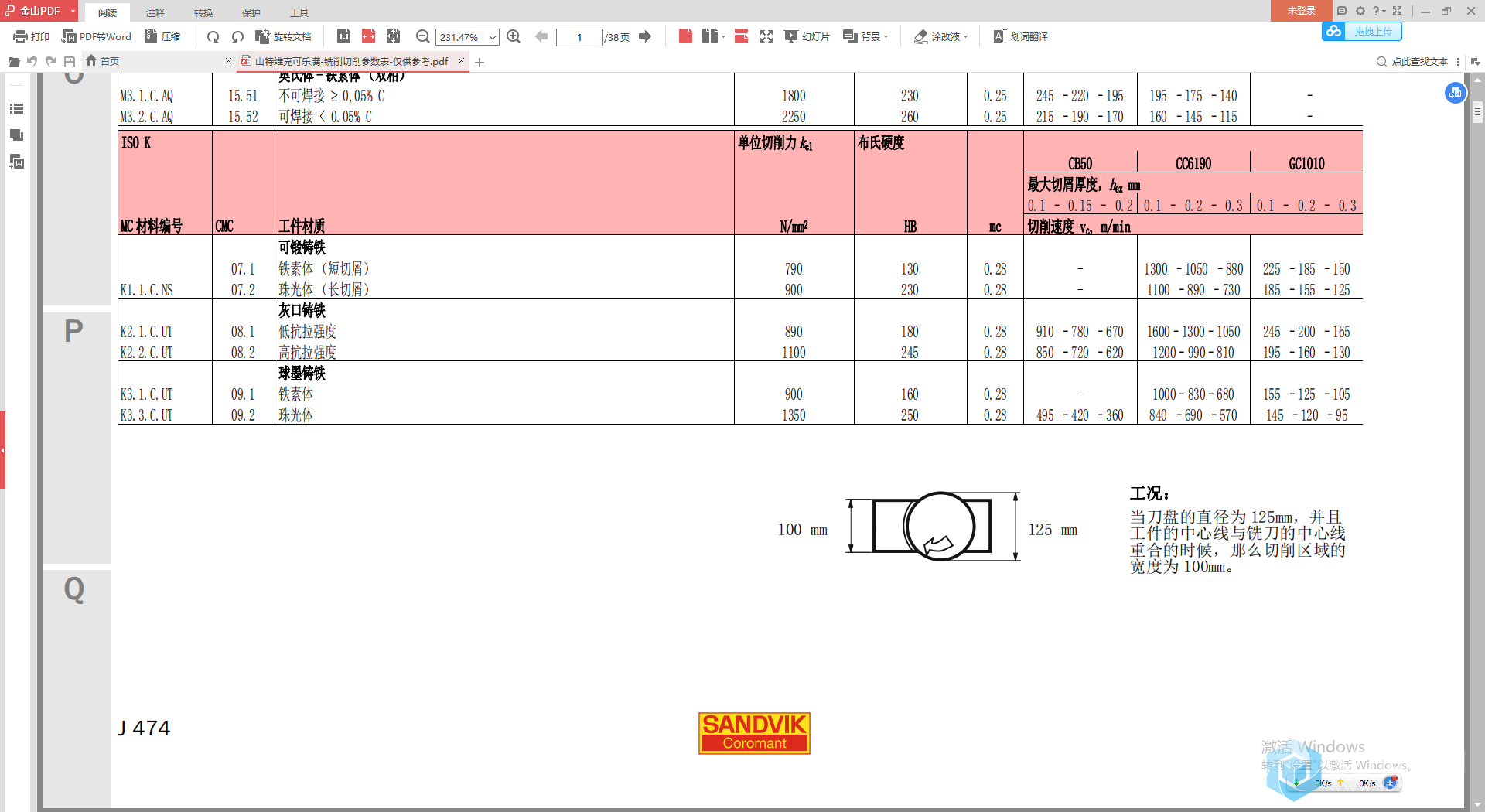This screenshot has width=1485, height=812.
Task: Add a new tab with plus
Action: (x=480, y=62)
